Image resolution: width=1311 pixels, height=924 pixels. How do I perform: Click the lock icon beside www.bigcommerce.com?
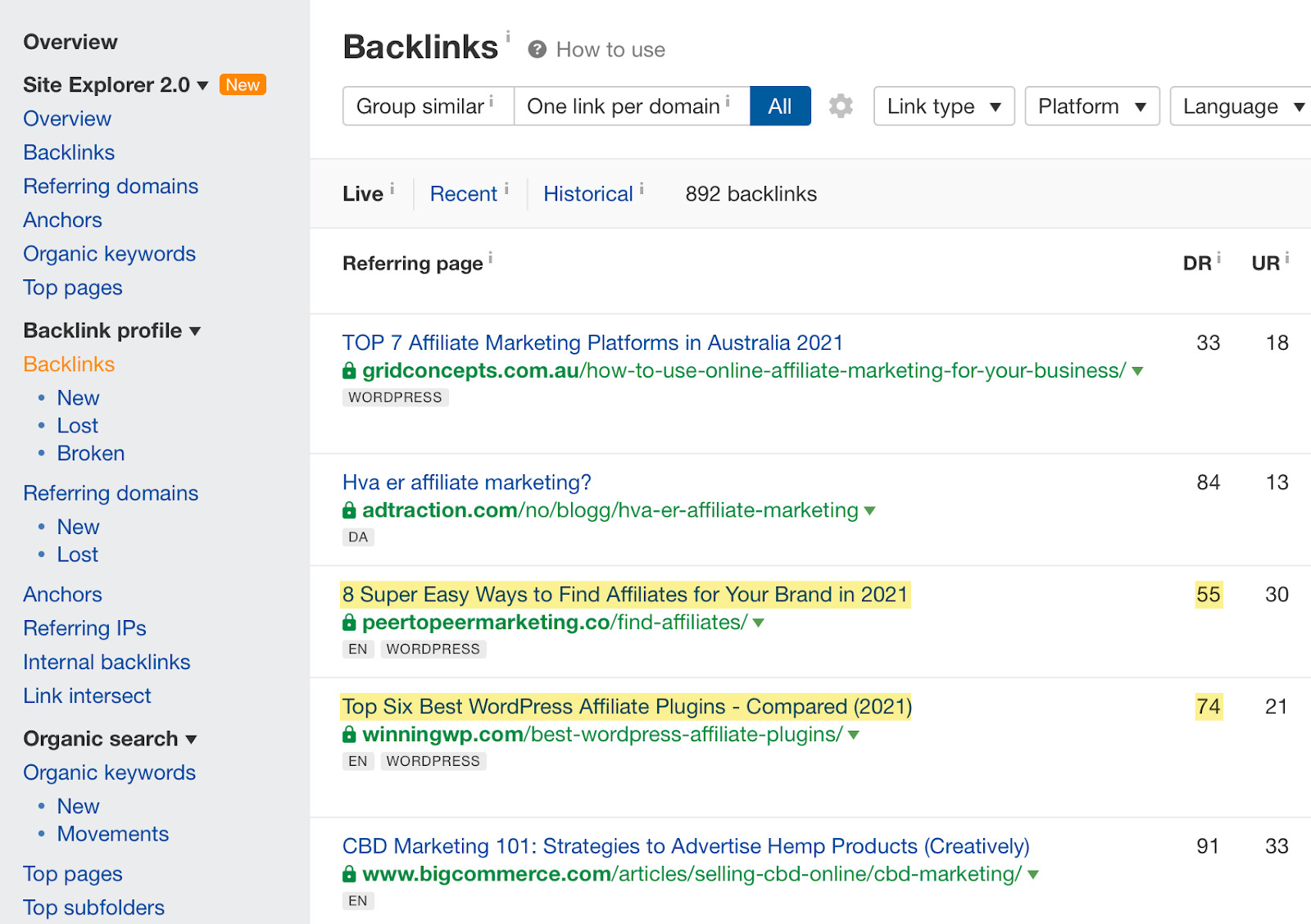coord(348,875)
